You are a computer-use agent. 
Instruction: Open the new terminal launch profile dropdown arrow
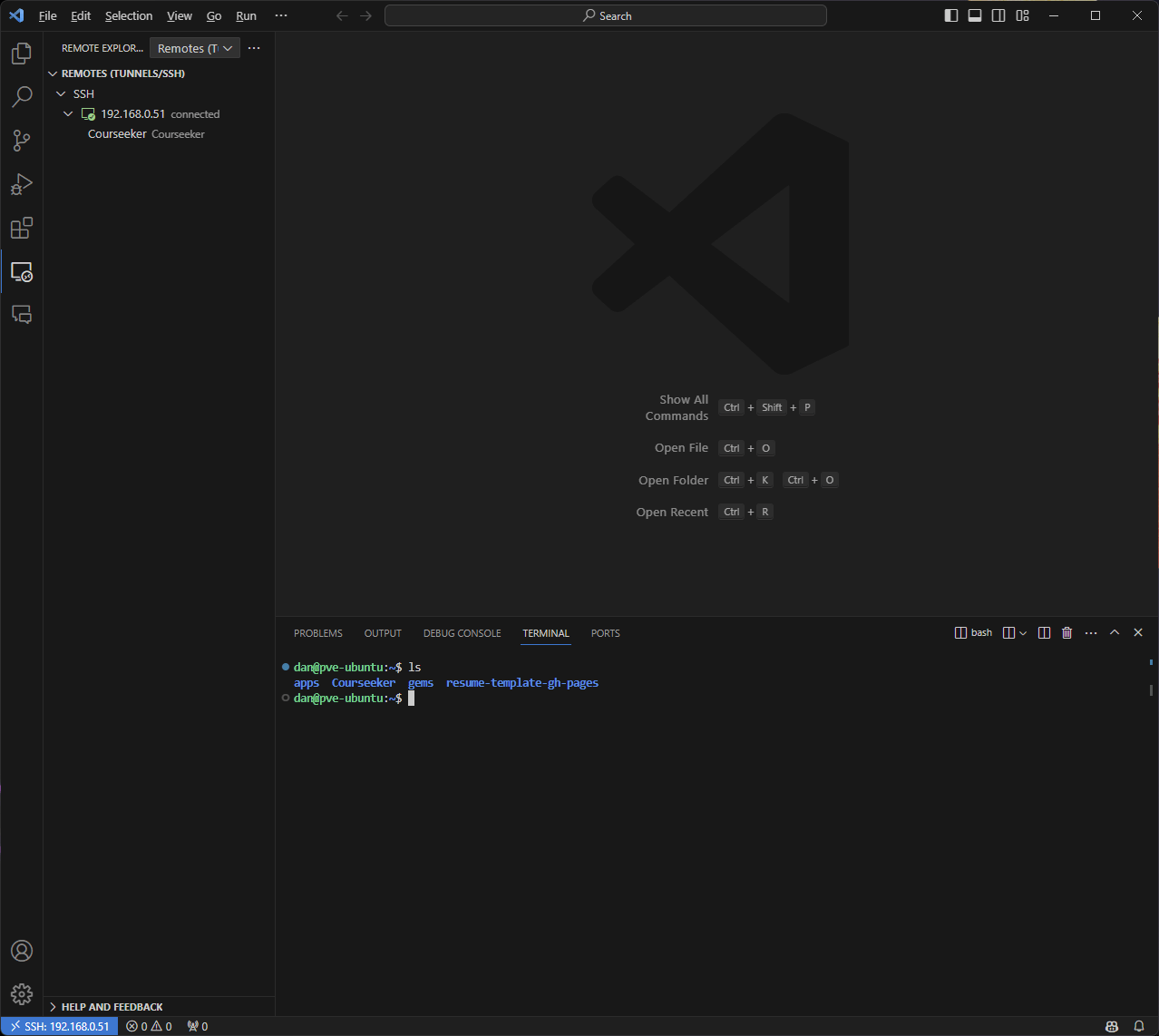coord(1023,632)
